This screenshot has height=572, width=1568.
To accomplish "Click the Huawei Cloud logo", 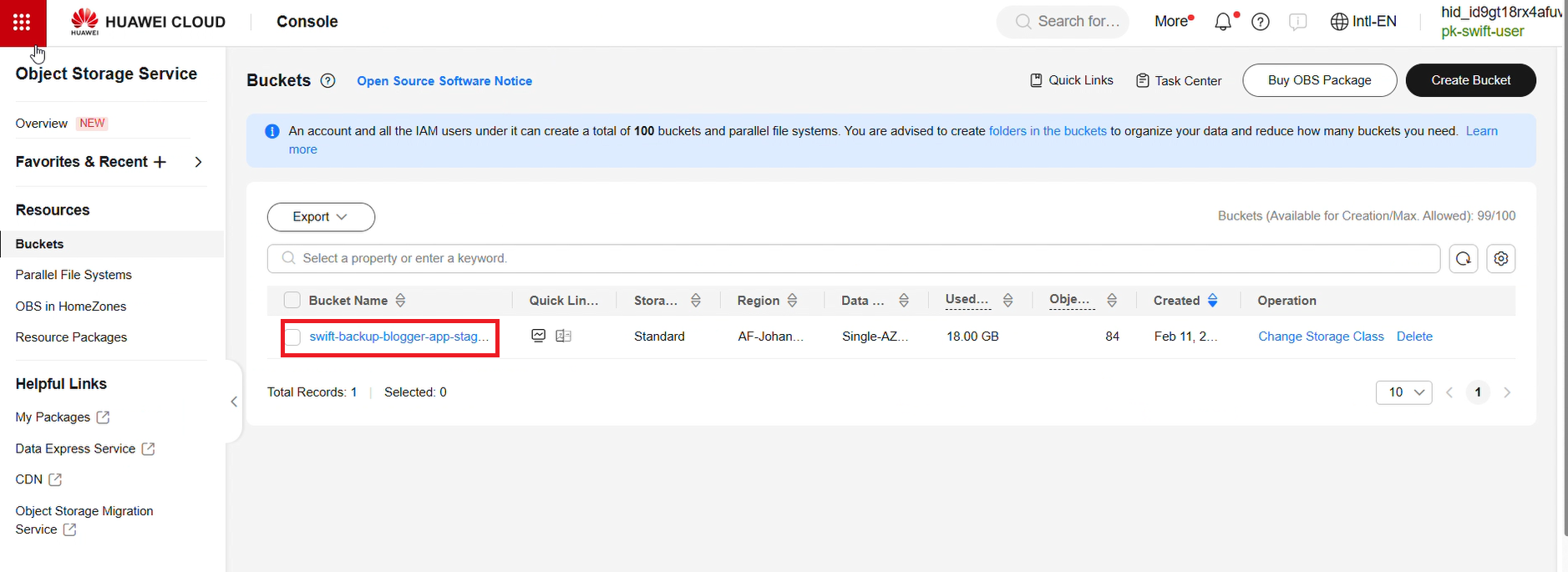I will 148,22.
